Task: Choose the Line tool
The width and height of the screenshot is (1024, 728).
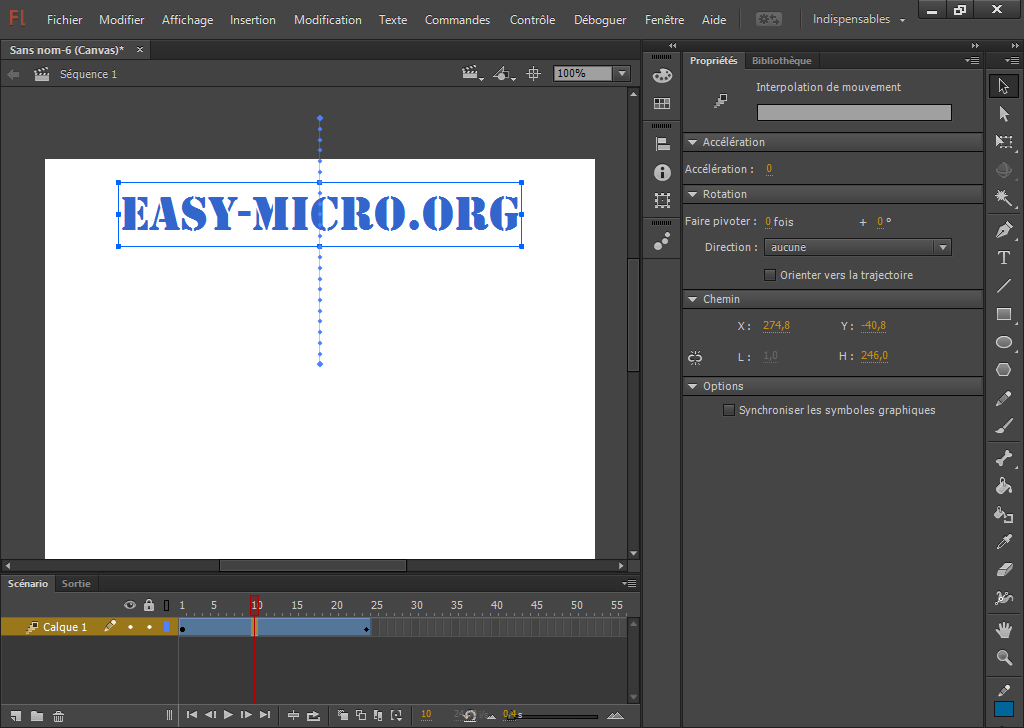Action: (1004, 286)
